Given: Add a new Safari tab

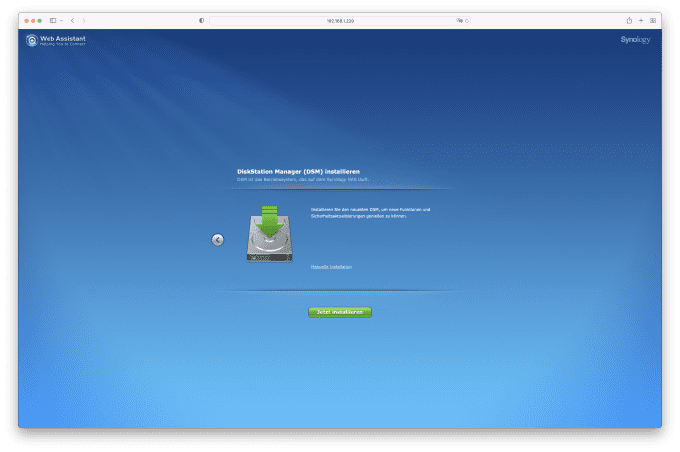Looking at the screenshot, I should click(641, 20).
